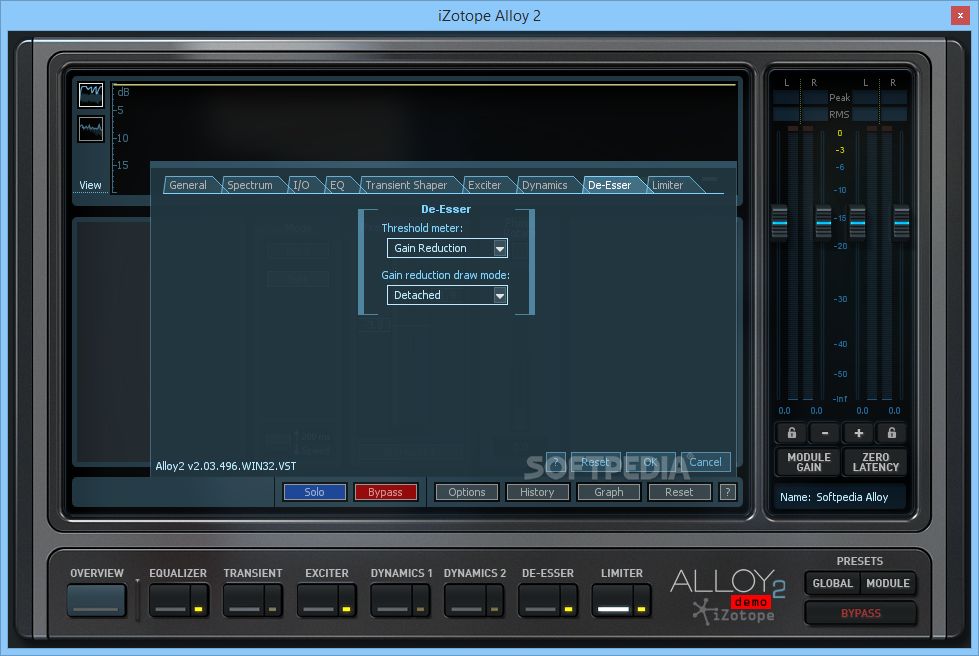Select the Overview module button
The image size is (979, 656).
pyautogui.click(x=97, y=600)
